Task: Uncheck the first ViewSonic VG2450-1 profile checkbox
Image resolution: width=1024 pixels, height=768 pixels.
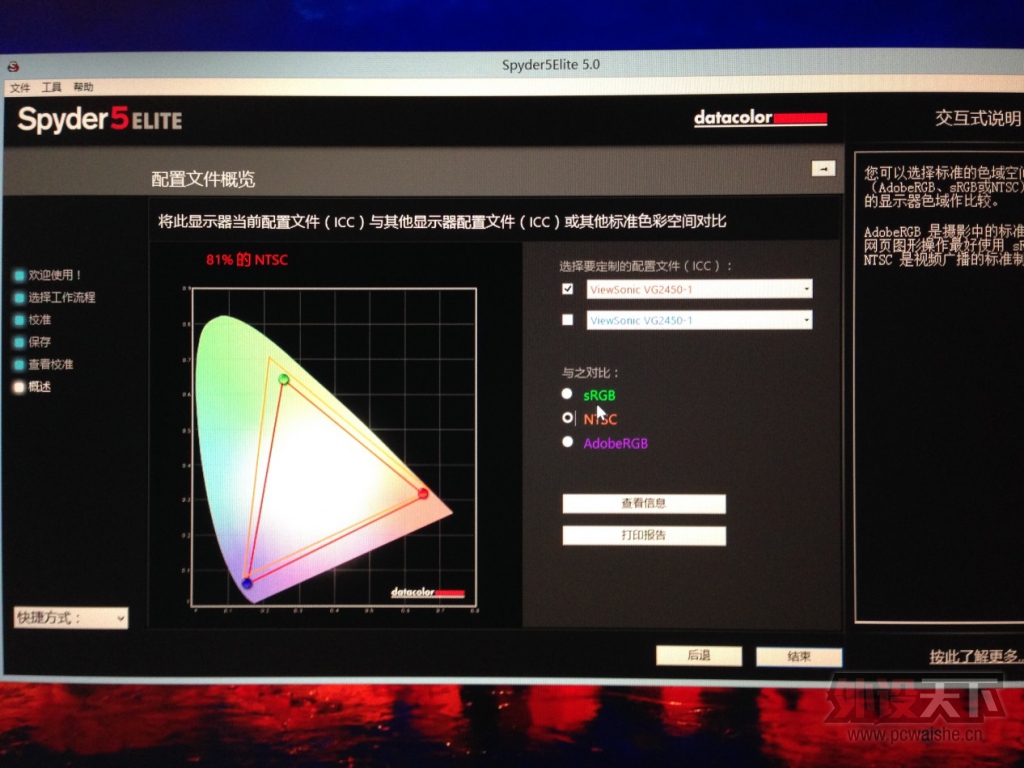Action: 568,289
